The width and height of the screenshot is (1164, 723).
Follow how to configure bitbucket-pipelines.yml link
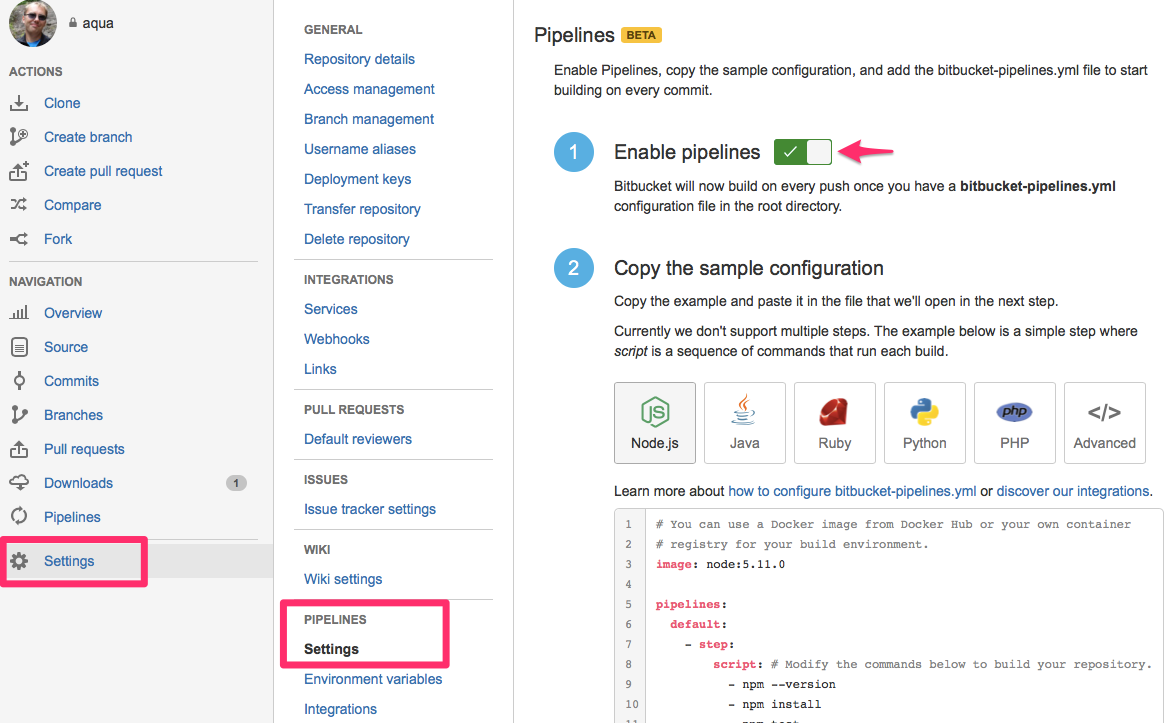click(852, 491)
